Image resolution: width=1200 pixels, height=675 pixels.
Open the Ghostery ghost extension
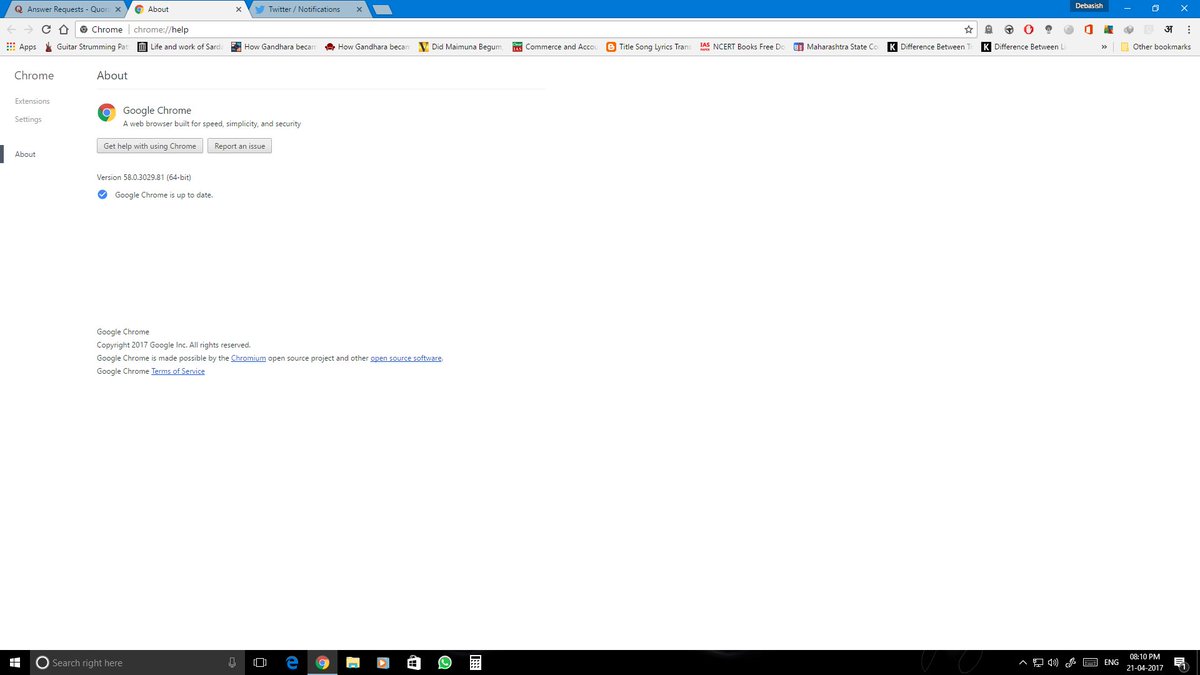click(x=989, y=30)
